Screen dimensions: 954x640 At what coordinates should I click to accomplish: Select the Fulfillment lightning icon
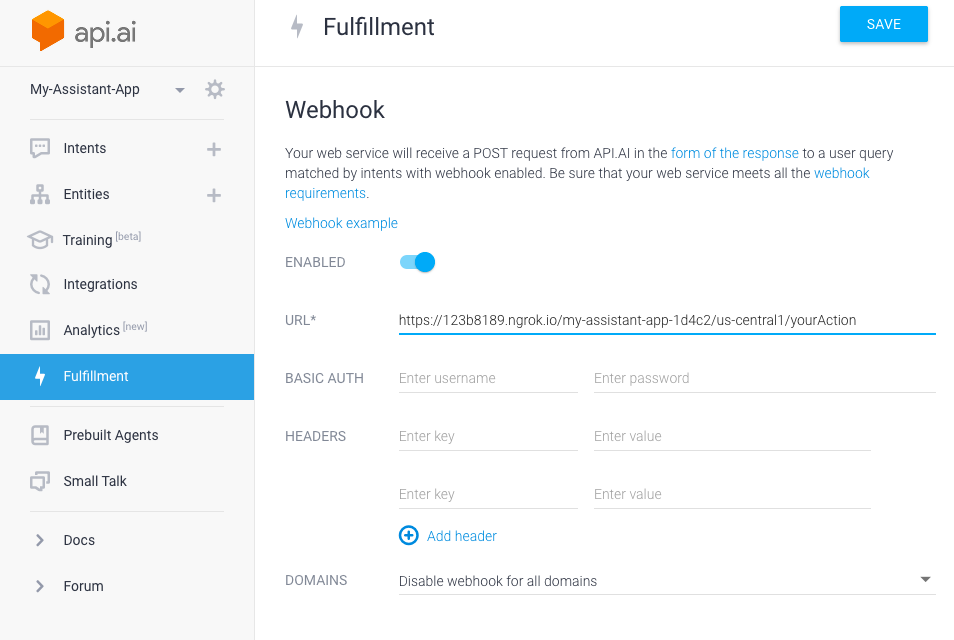40,377
